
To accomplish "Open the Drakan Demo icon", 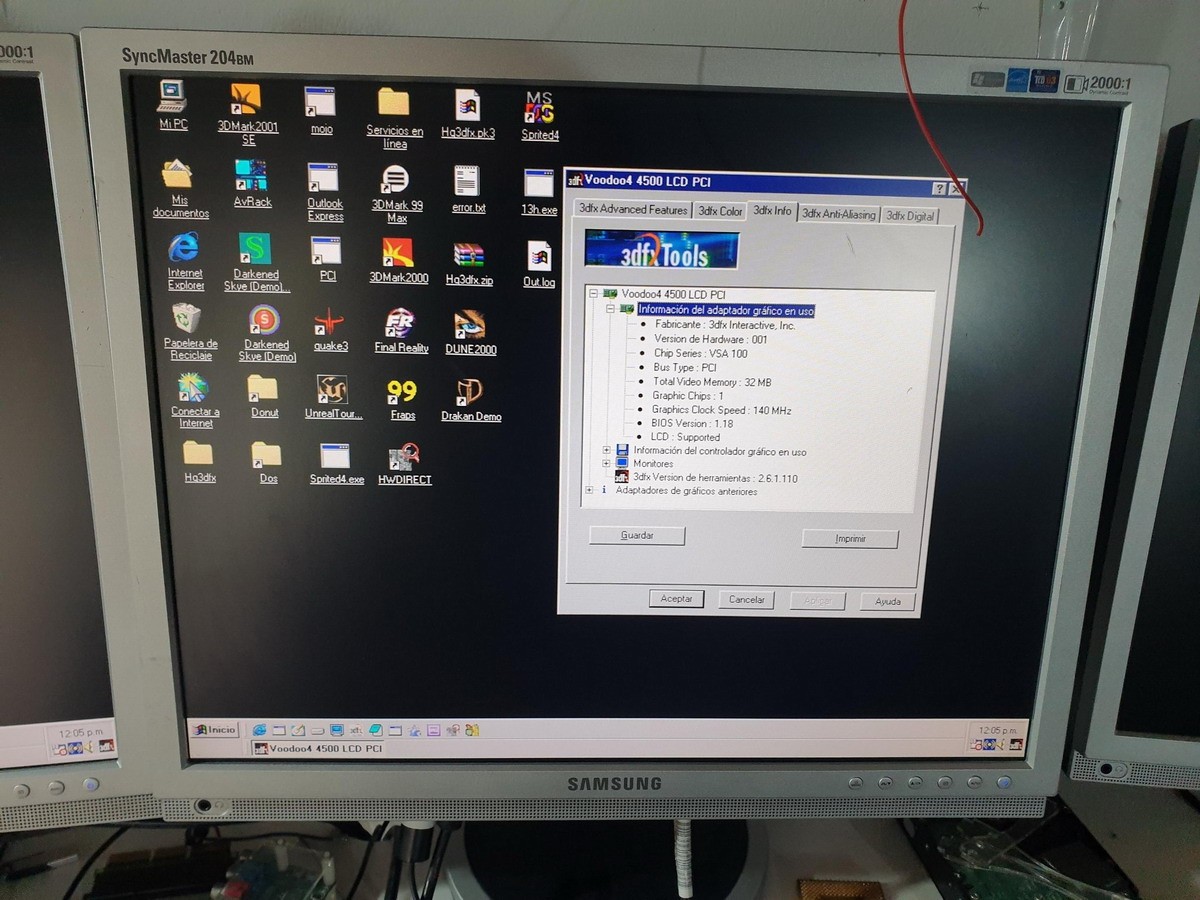I will 470,394.
